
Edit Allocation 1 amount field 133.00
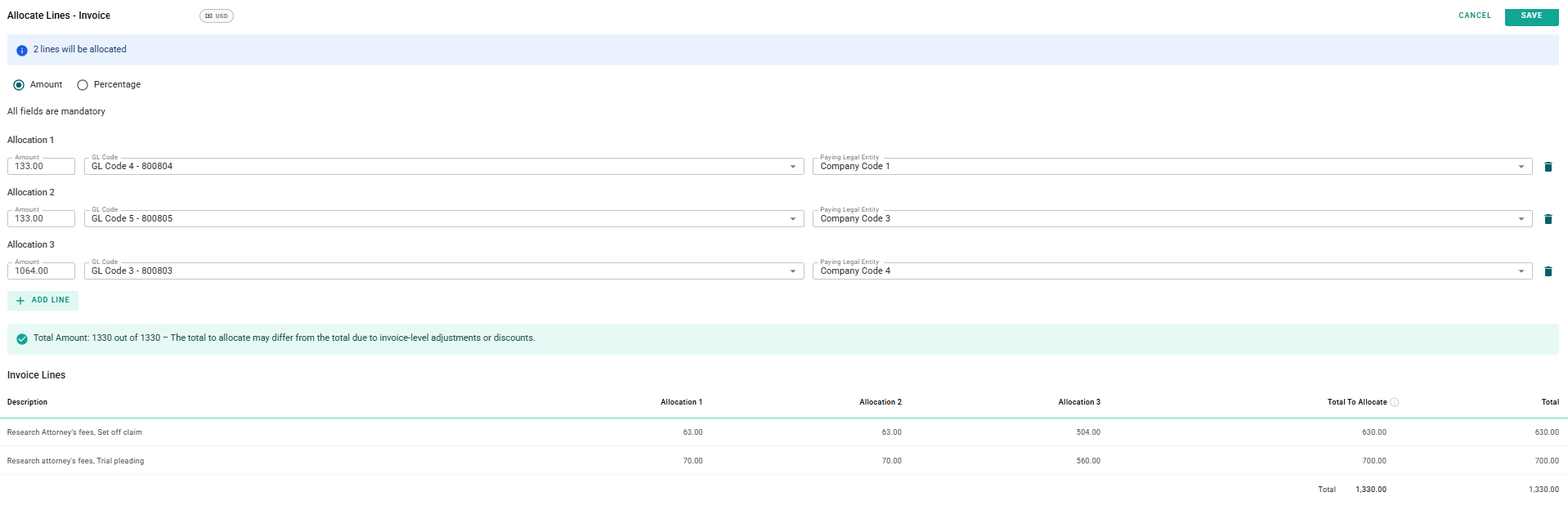(41, 167)
